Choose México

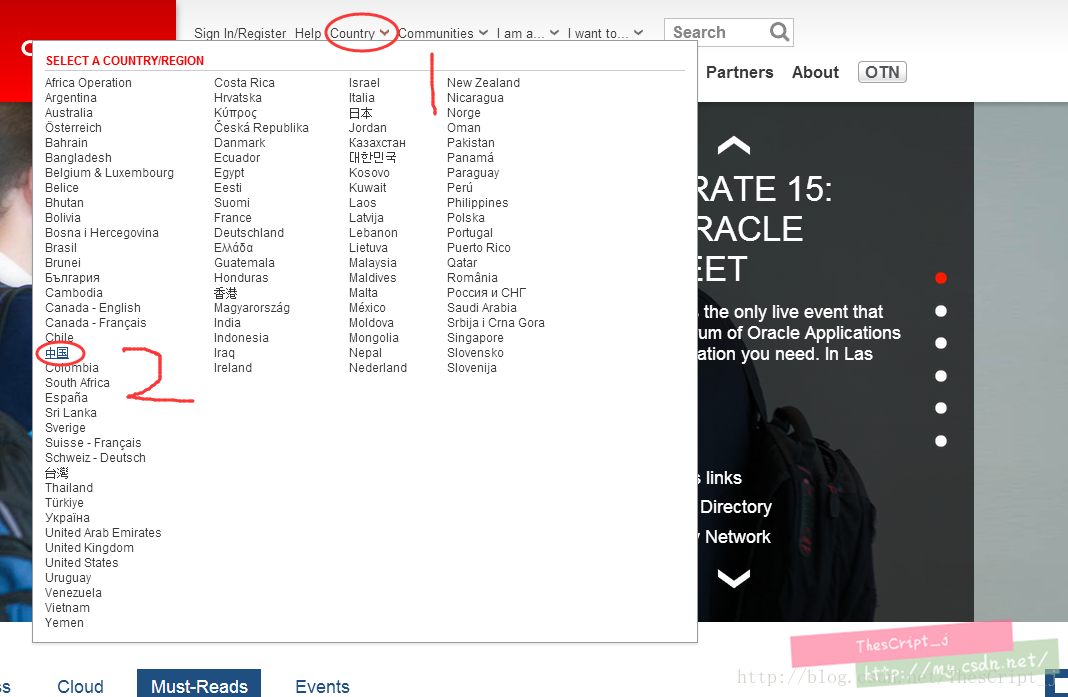[x=367, y=308]
